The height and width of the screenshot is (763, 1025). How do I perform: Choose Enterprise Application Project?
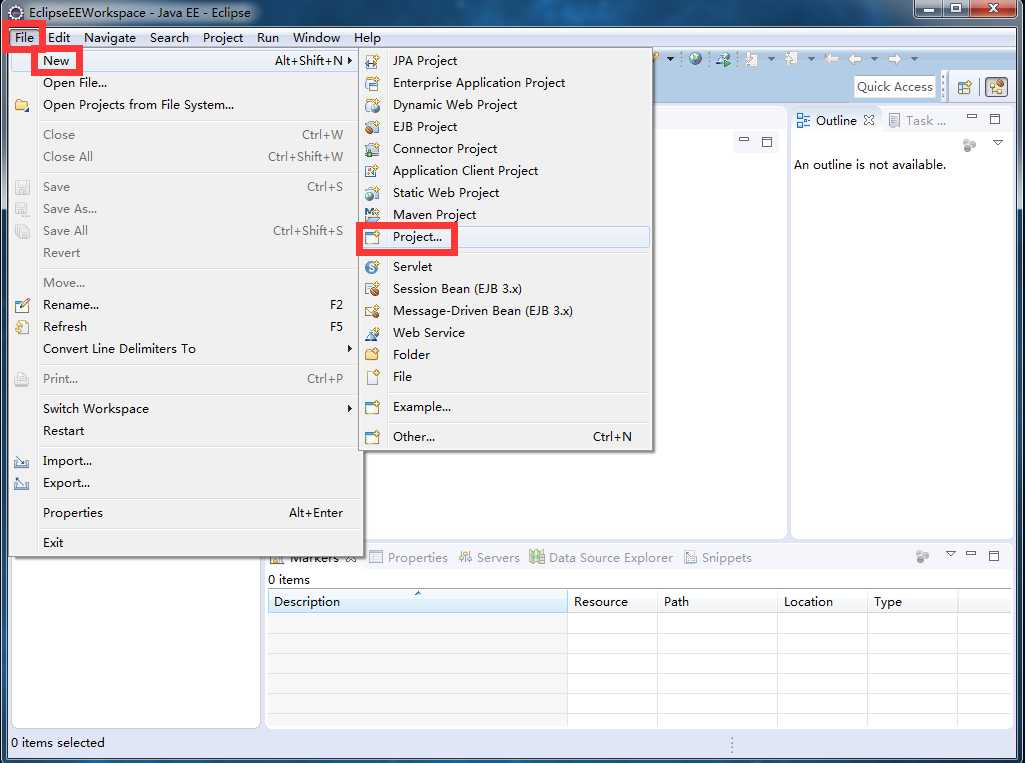click(505, 83)
